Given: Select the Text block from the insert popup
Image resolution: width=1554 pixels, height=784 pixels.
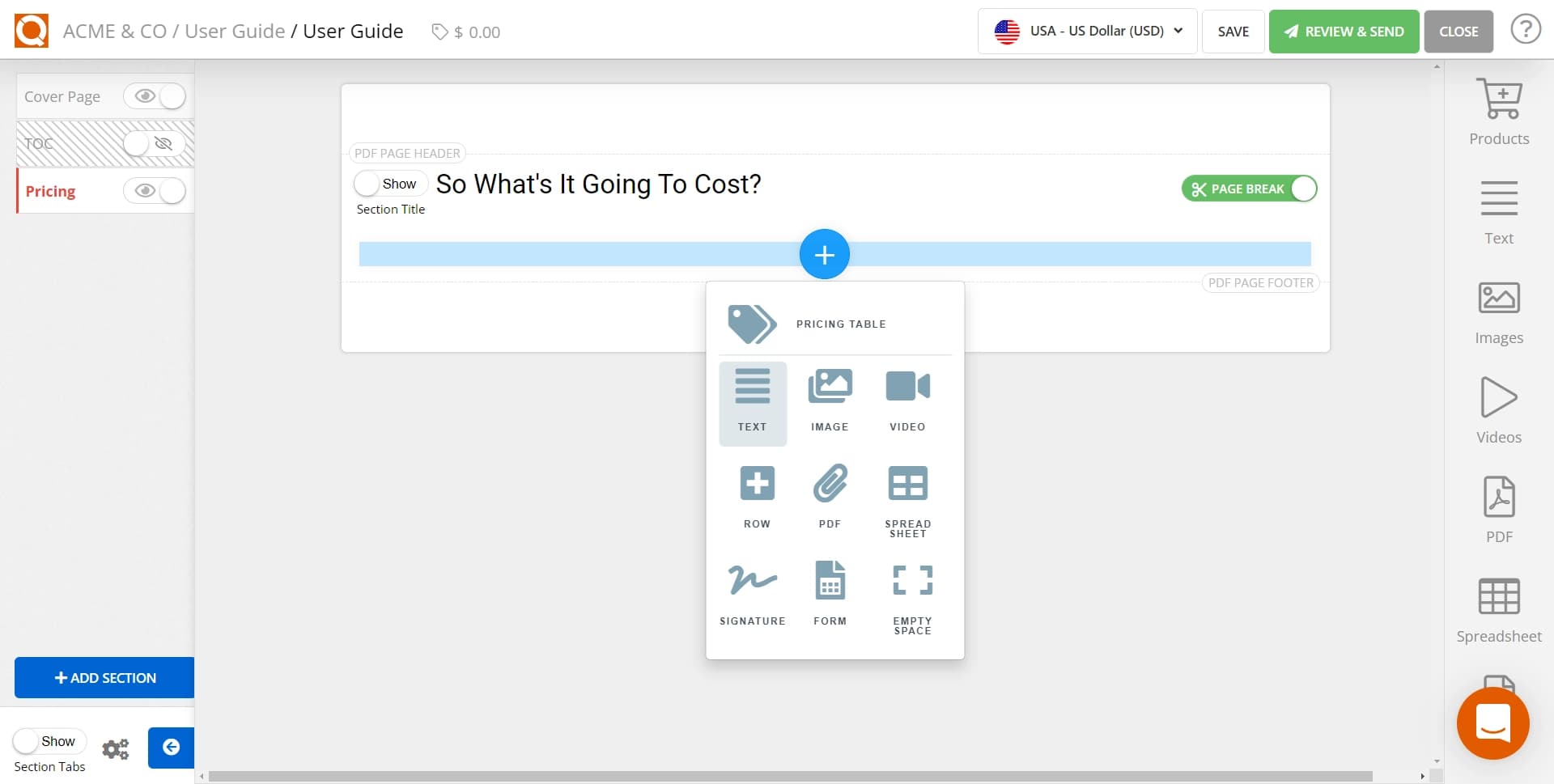Looking at the screenshot, I should 752,402.
